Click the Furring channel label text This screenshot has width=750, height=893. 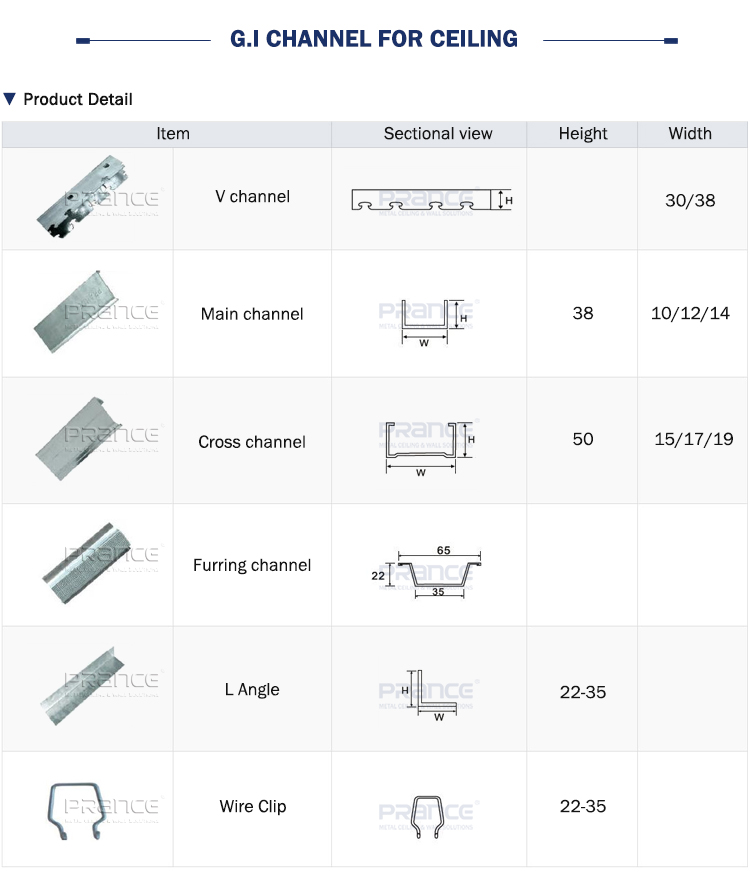point(252,565)
